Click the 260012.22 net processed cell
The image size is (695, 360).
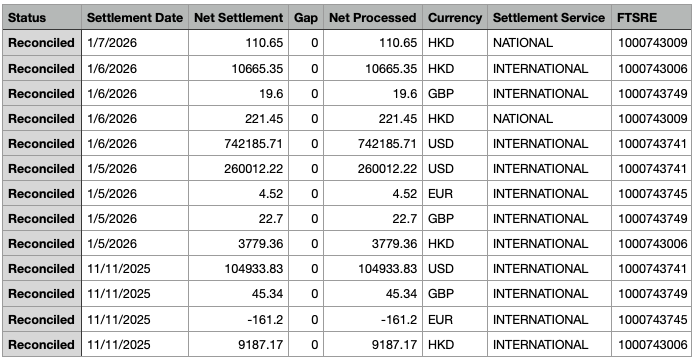[x=373, y=168]
